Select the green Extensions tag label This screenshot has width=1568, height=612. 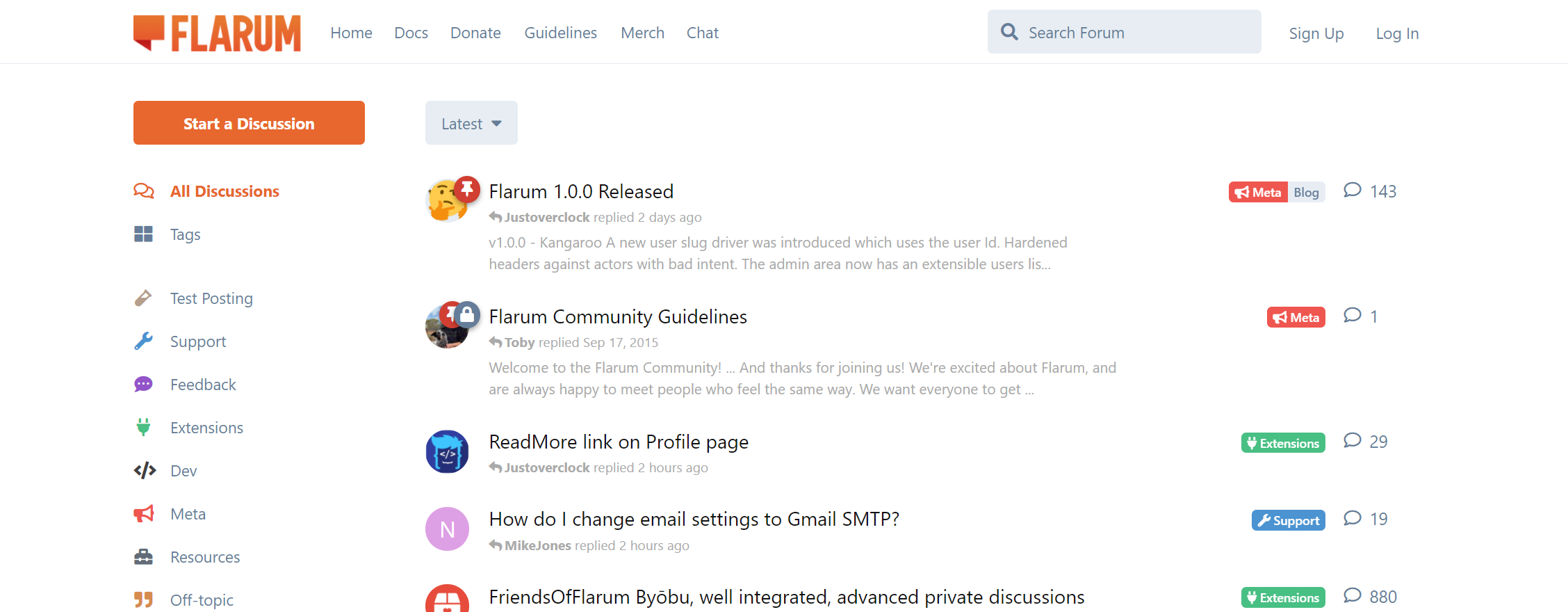(1282, 442)
